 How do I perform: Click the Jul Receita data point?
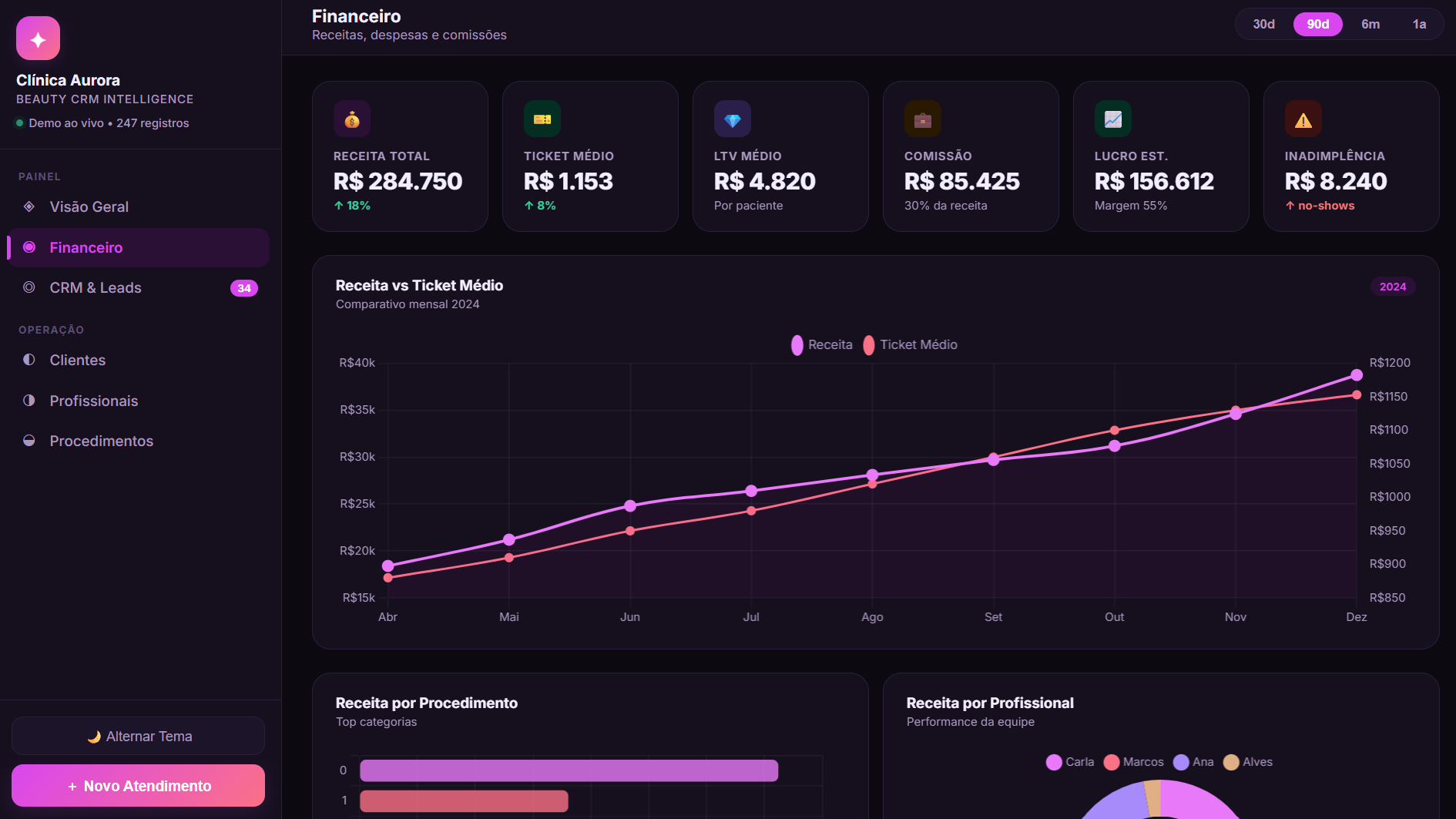751,491
